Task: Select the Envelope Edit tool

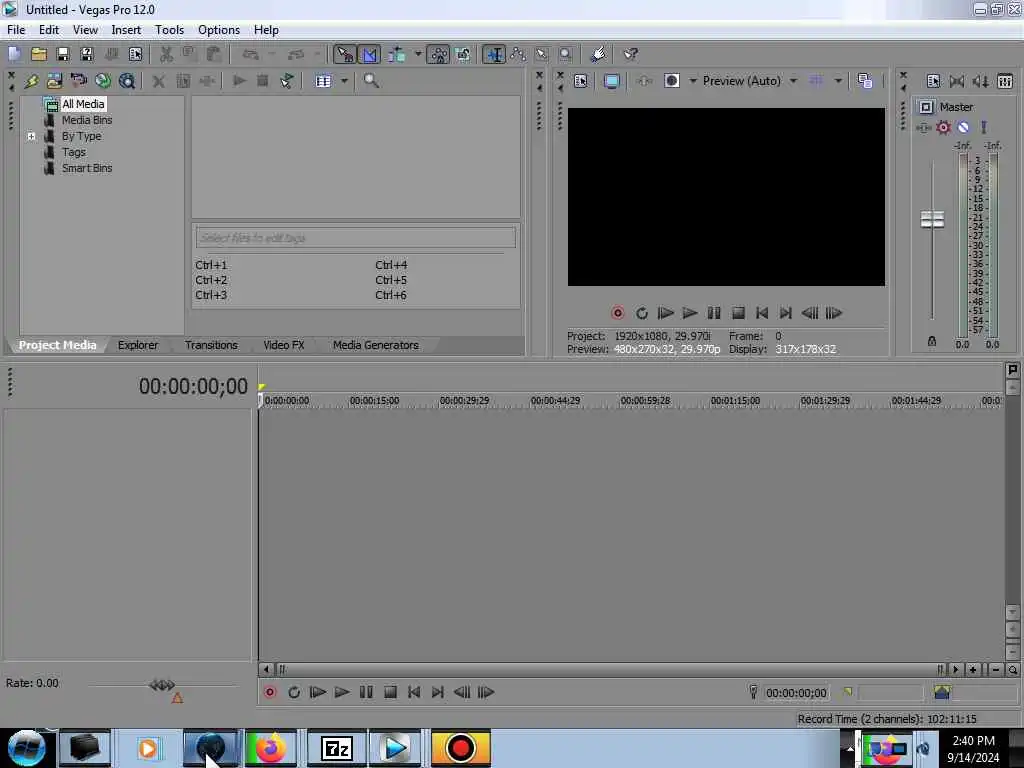Action: point(518,54)
